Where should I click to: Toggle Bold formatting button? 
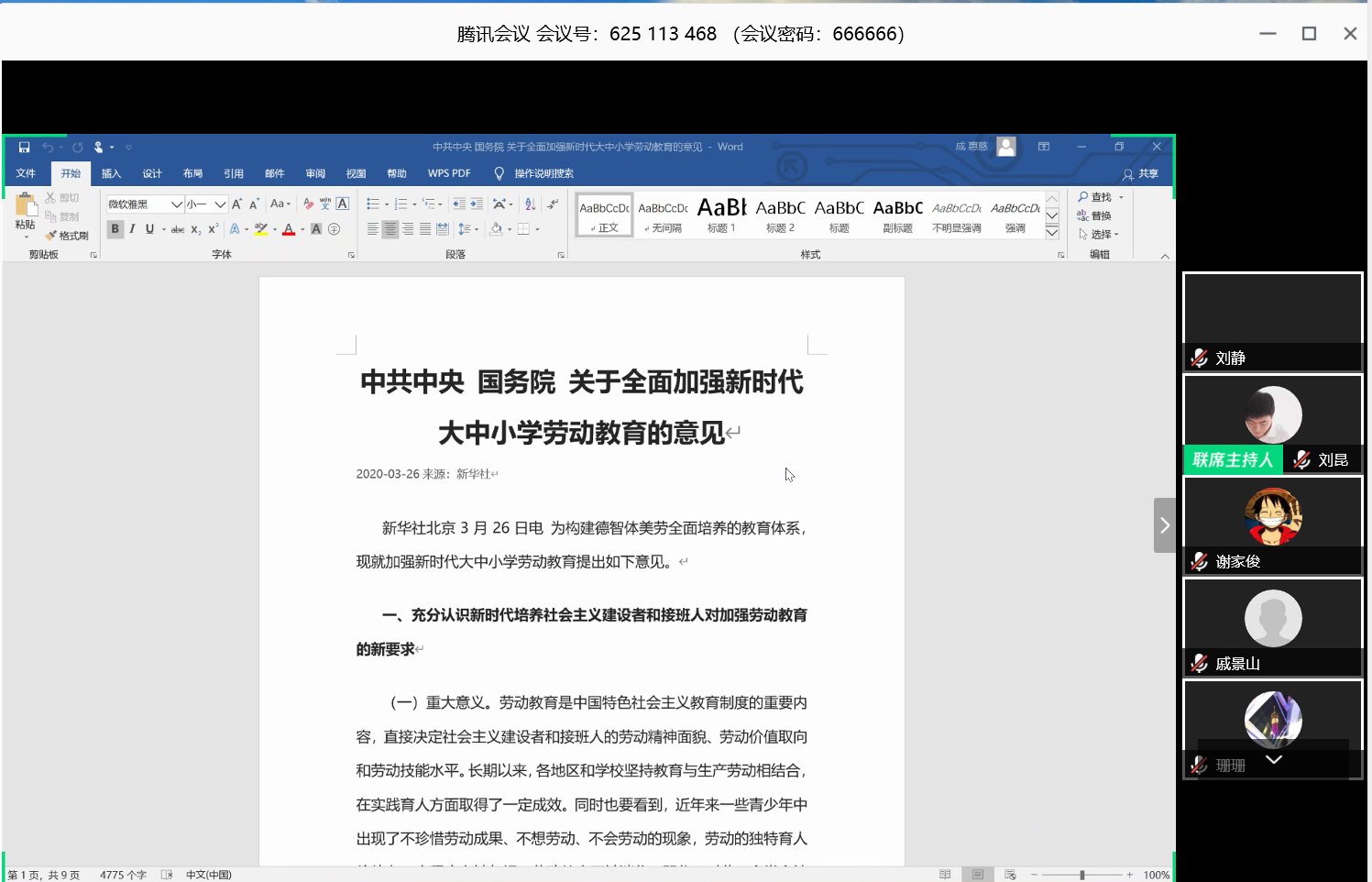pos(115,229)
